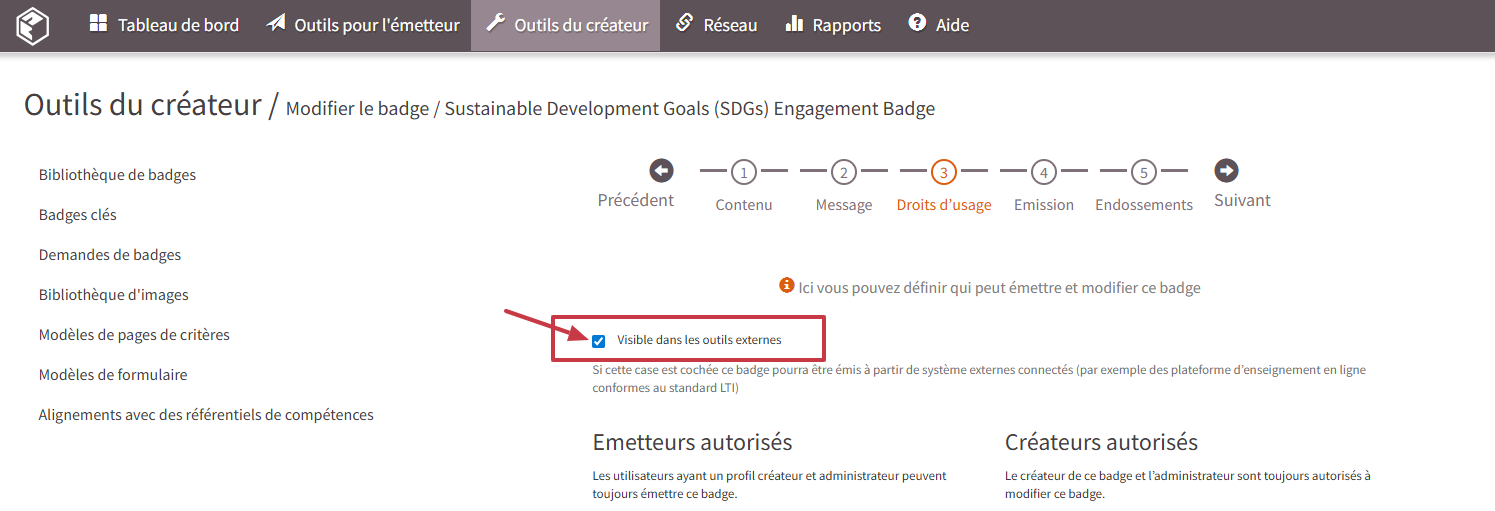Click the wrench icon for Outils du créateur
This screenshot has width=1495, height=511.
[495, 23]
